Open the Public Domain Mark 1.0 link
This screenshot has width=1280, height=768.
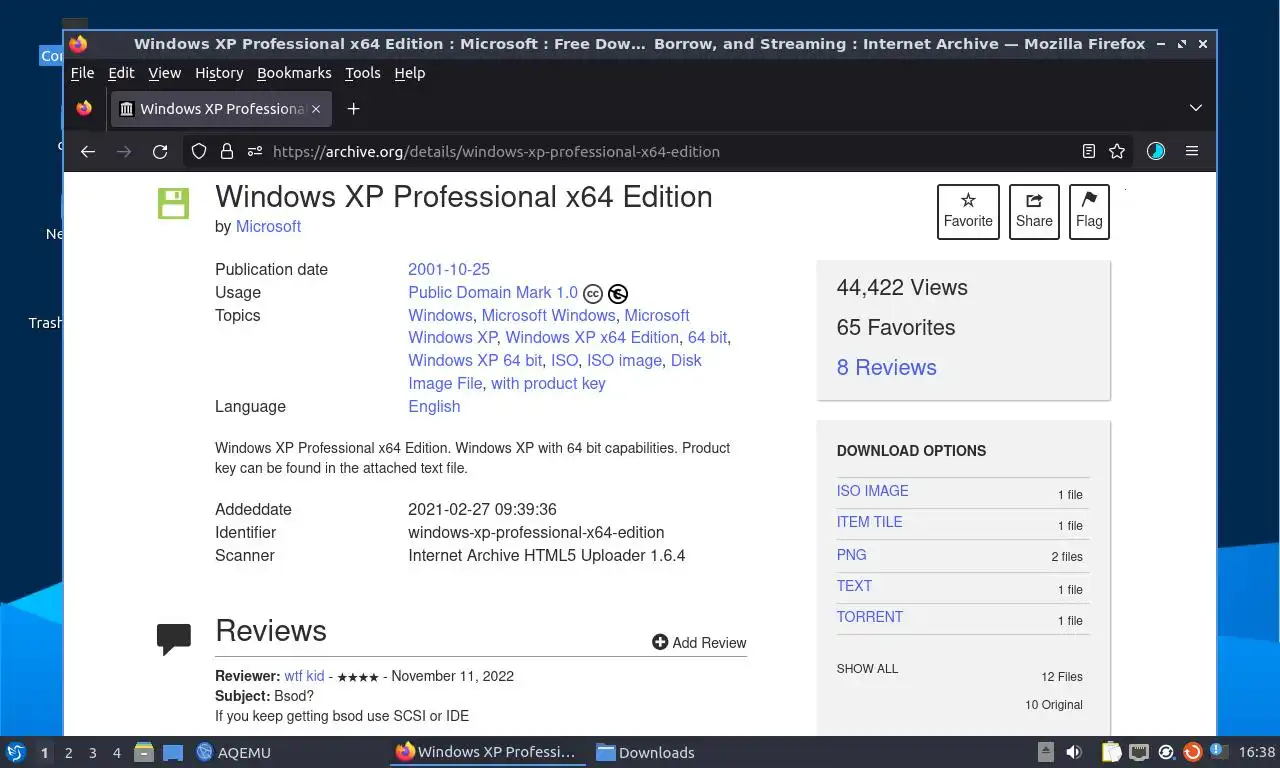[493, 292]
